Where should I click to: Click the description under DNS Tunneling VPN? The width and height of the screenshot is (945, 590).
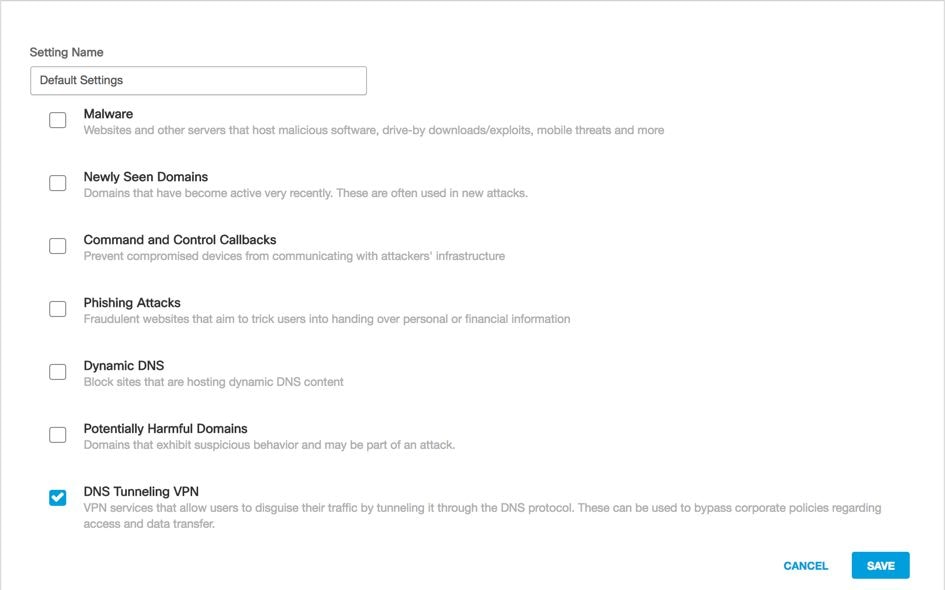pyautogui.click(x=480, y=515)
